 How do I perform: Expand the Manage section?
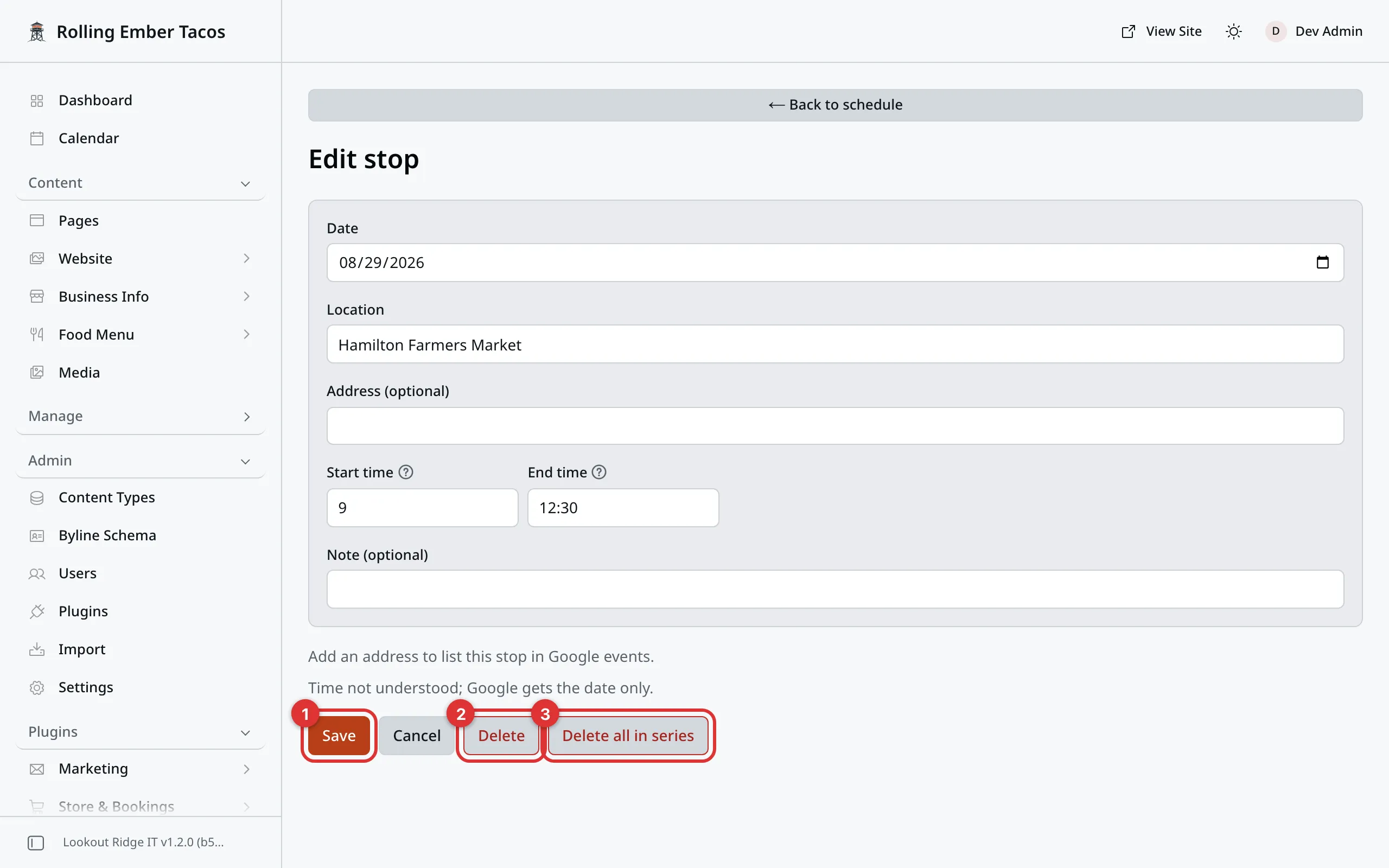141,416
